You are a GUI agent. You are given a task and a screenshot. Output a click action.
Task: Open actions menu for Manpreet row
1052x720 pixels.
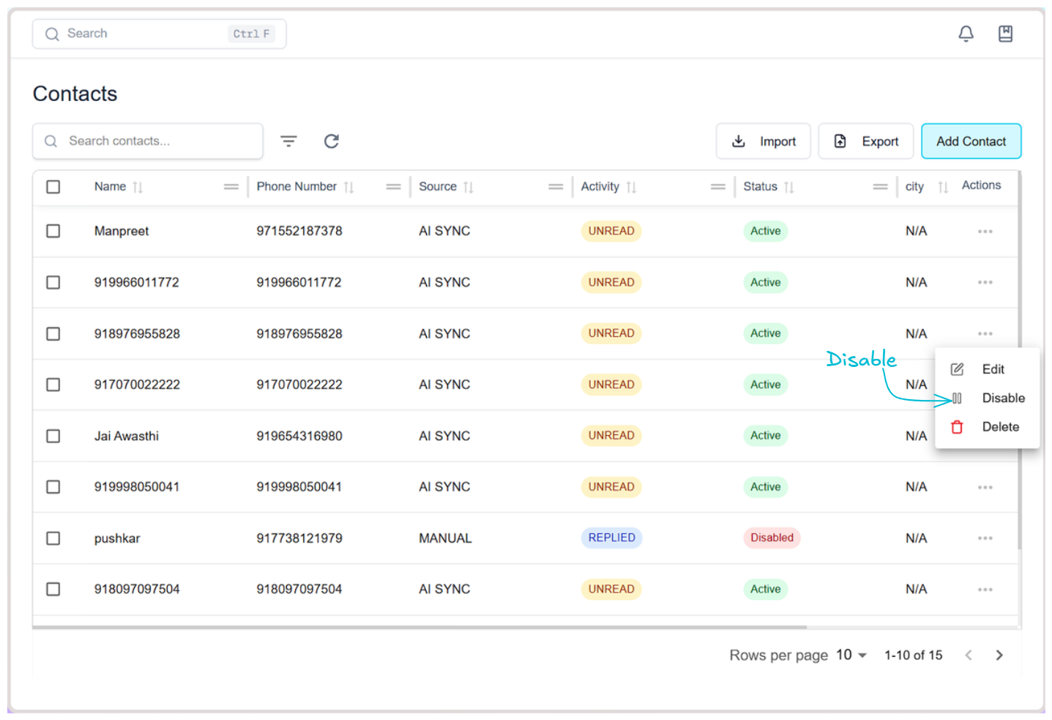click(985, 231)
